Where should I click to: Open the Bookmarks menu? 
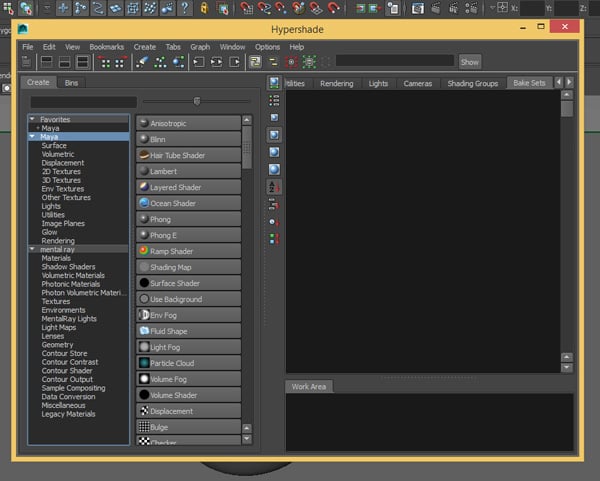[x=106, y=47]
